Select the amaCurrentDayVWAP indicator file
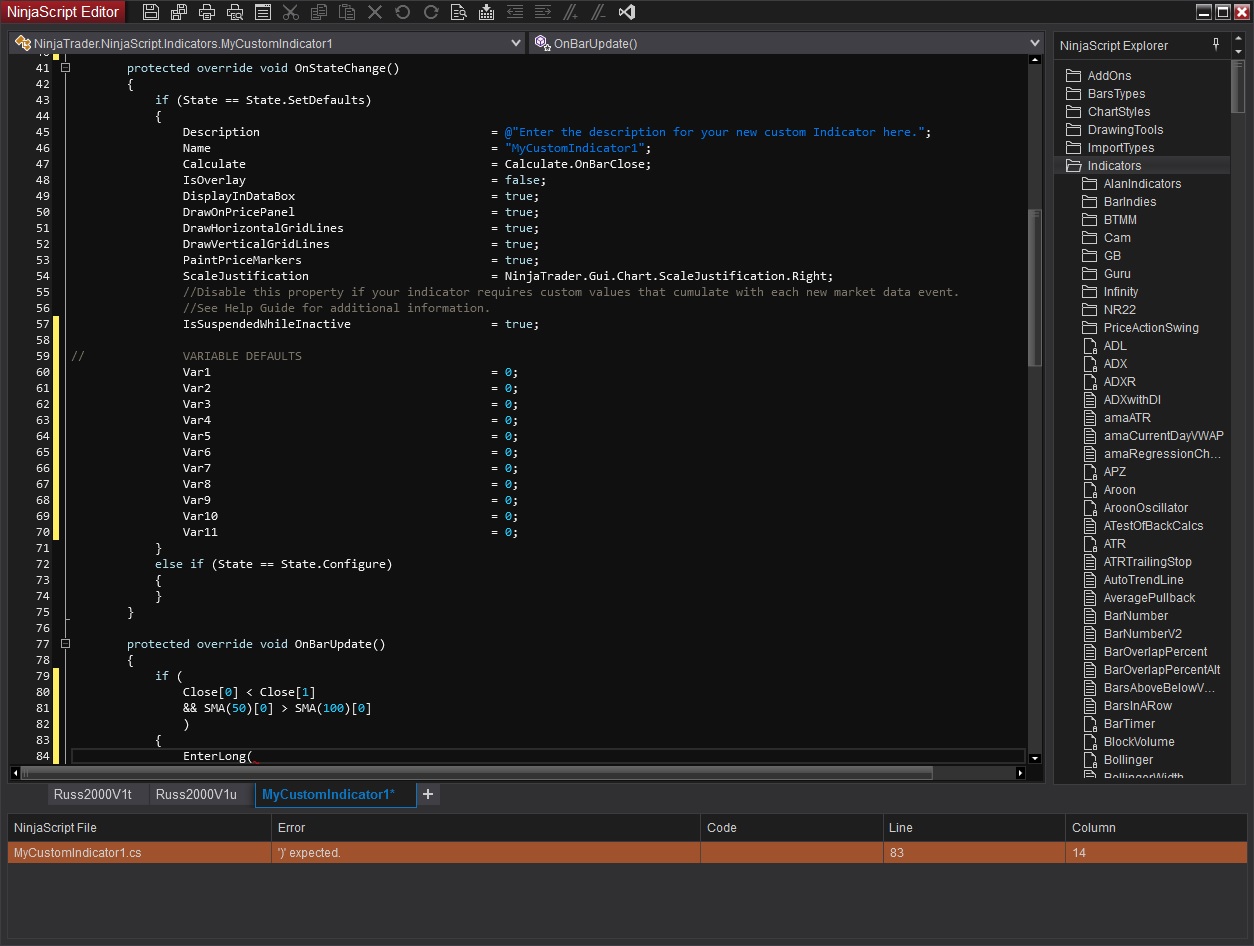The width and height of the screenshot is (1254, 946). click(1163, 436)
